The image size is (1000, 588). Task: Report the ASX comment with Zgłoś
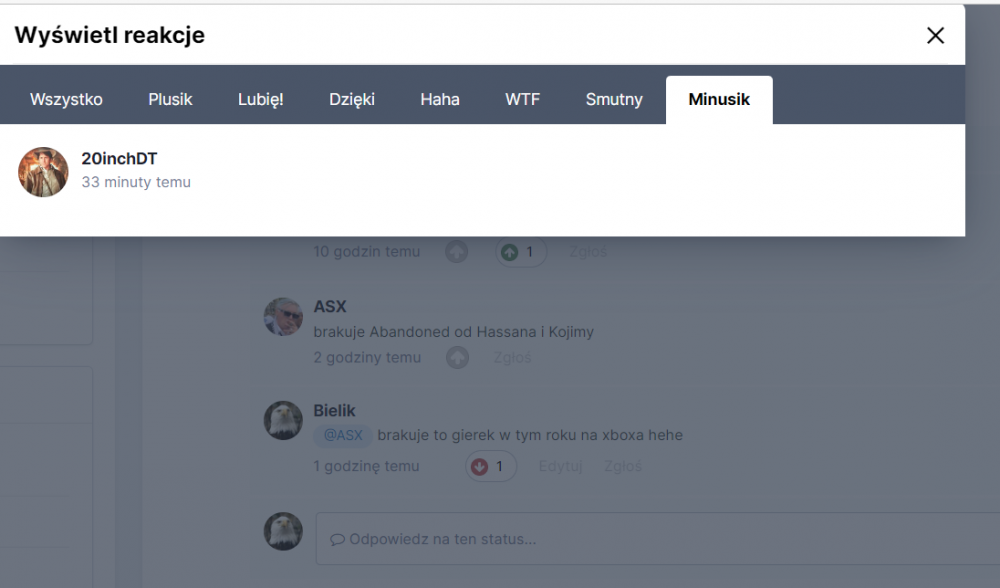(512, 358)
